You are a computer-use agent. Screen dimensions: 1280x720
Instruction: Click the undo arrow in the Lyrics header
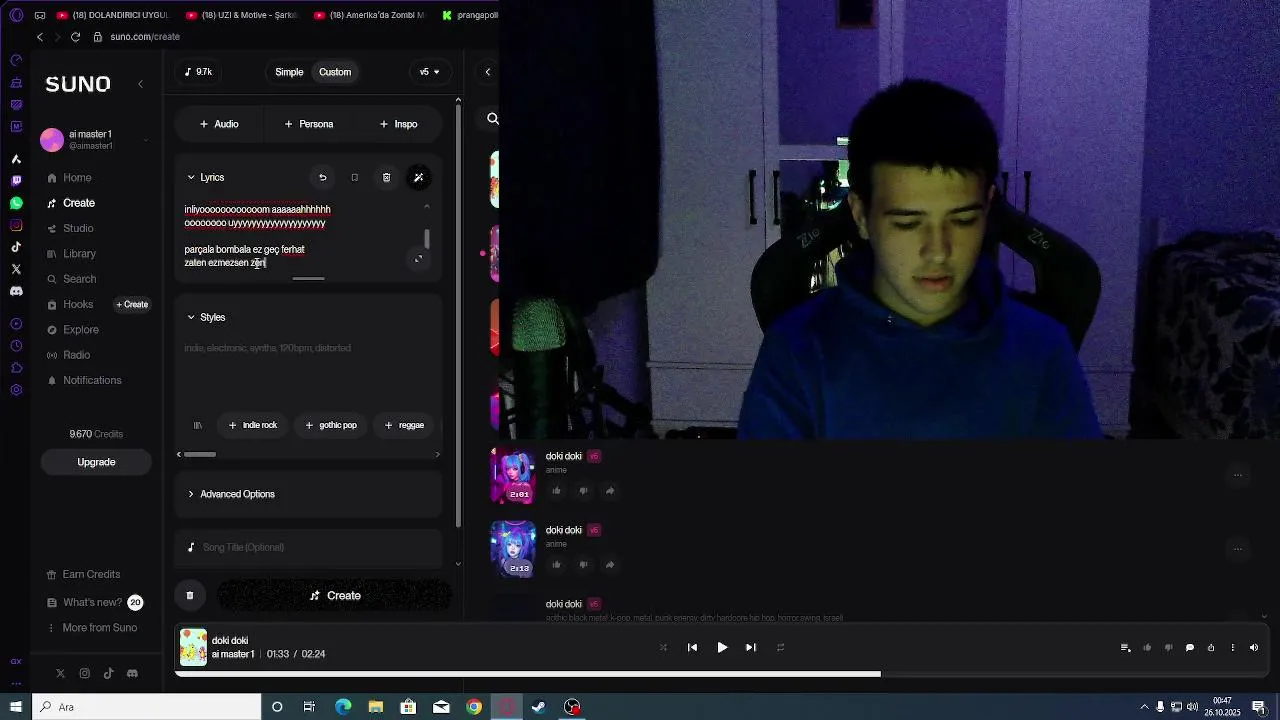pos(322,177)
